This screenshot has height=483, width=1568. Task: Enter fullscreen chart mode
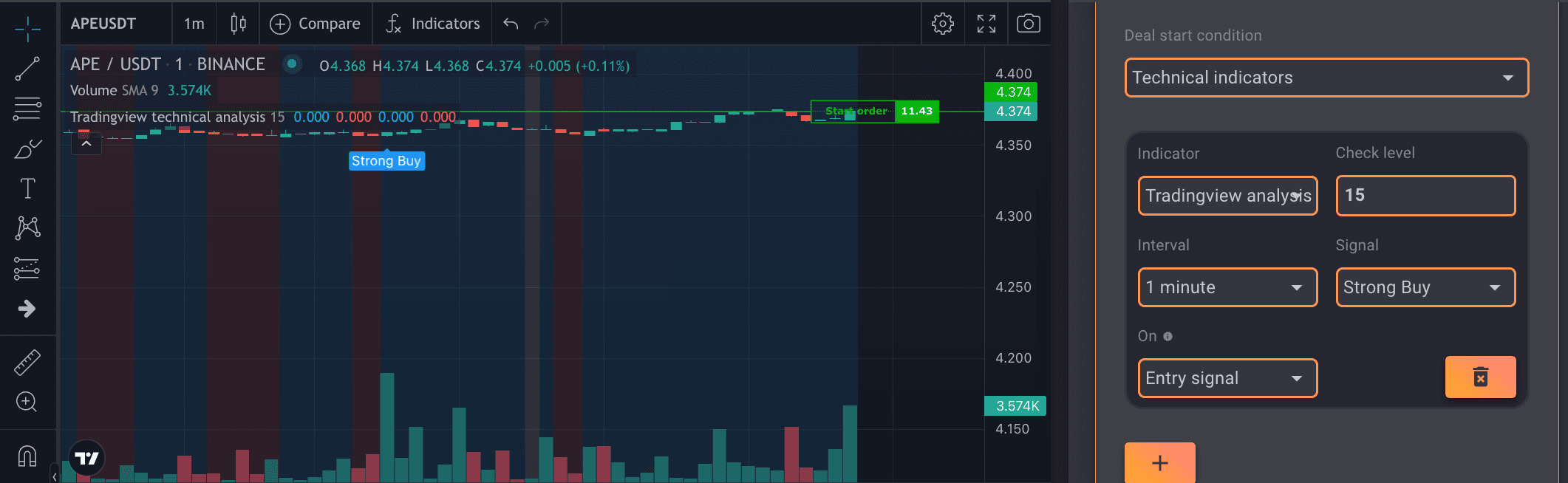[x=986, y=24]
